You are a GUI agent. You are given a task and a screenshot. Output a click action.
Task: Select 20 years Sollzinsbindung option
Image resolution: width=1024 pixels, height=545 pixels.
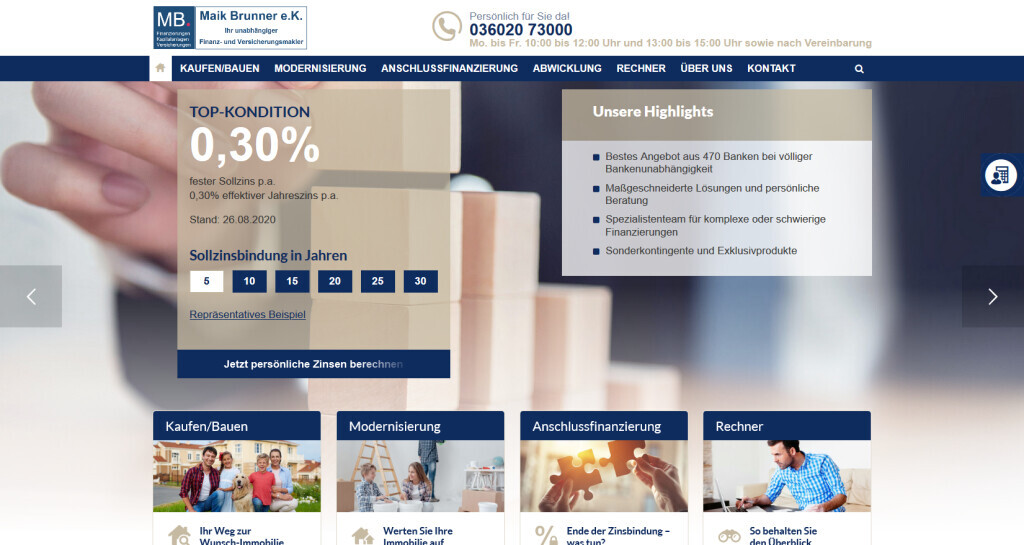pyautogui.click(x=335, y=281)
